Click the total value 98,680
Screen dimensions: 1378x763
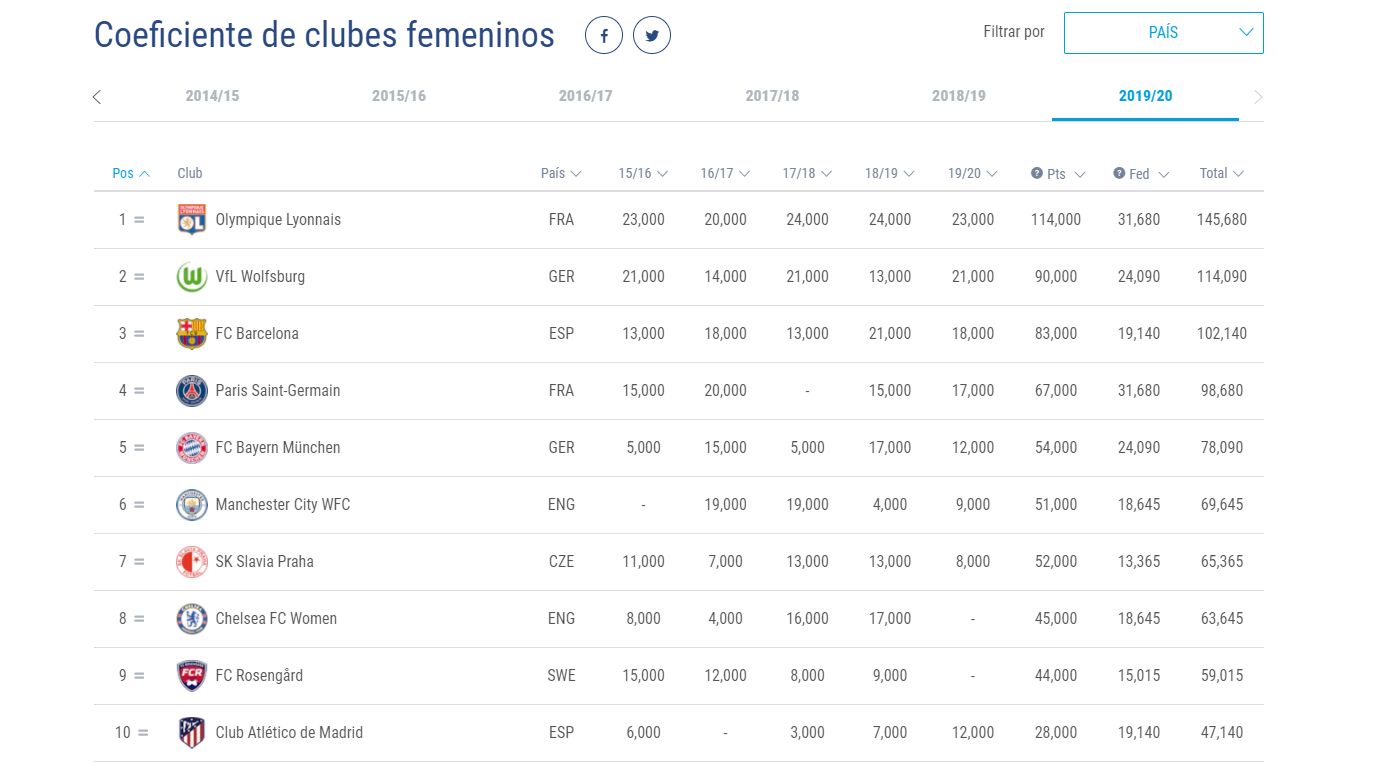pyautogui.click(x=1222, y=390)
